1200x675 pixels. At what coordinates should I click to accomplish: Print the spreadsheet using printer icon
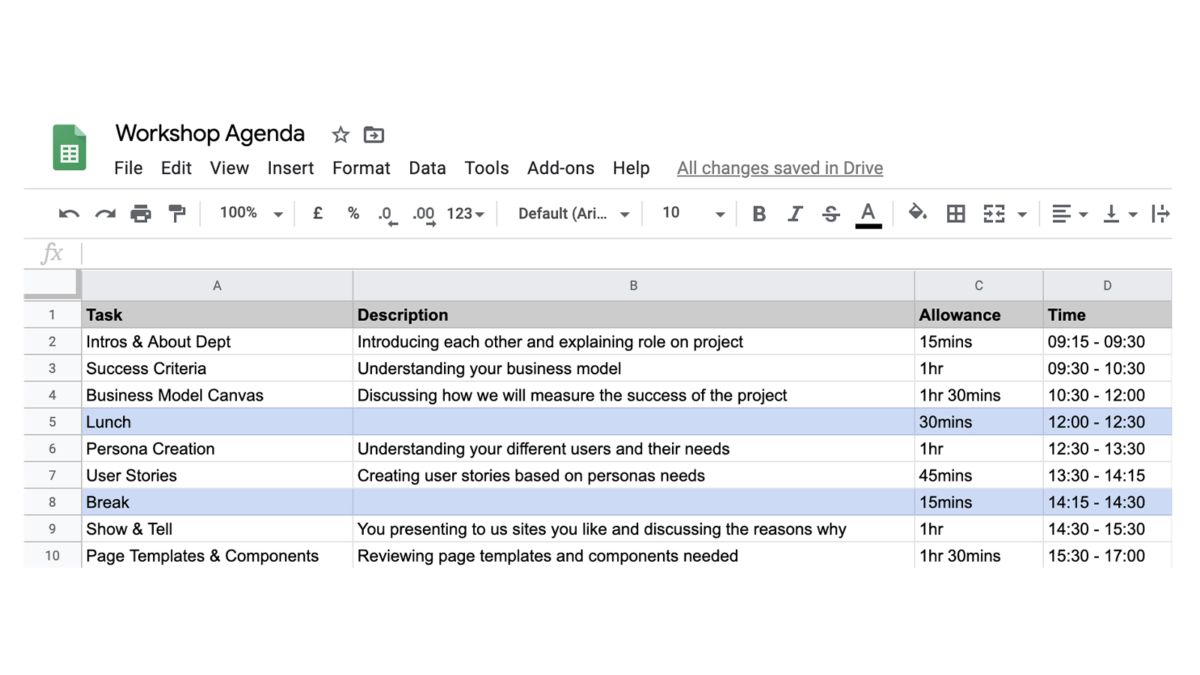pyautogui.click(x=141, y=214)
